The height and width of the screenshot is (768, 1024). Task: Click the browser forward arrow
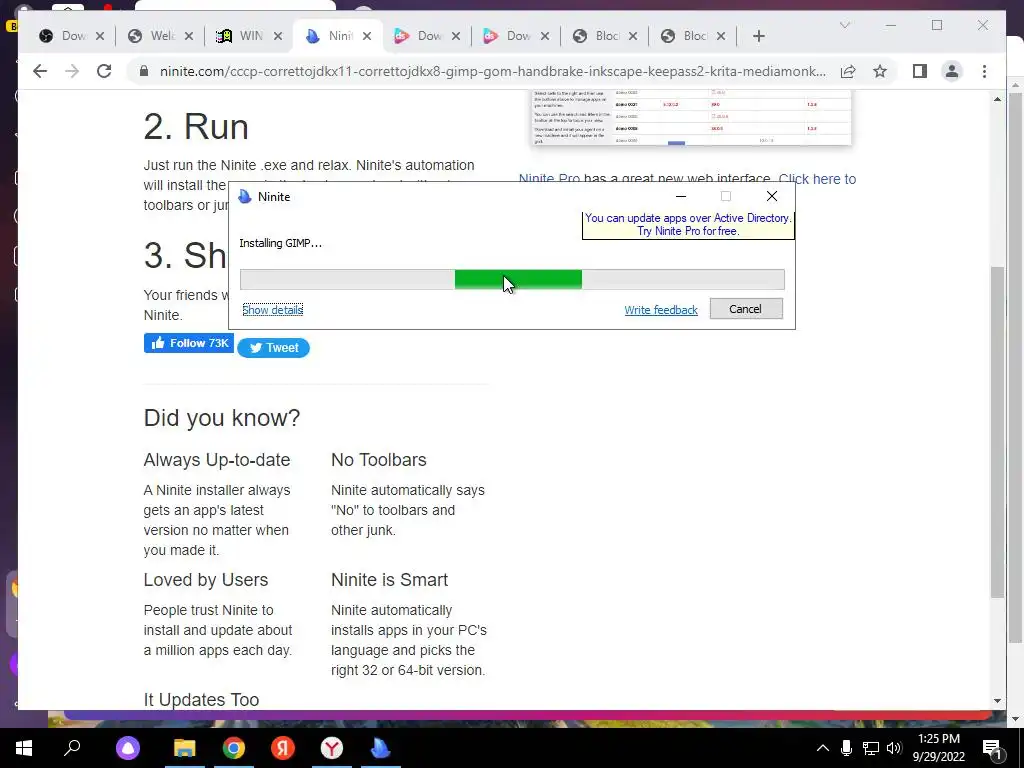(72, 71)
